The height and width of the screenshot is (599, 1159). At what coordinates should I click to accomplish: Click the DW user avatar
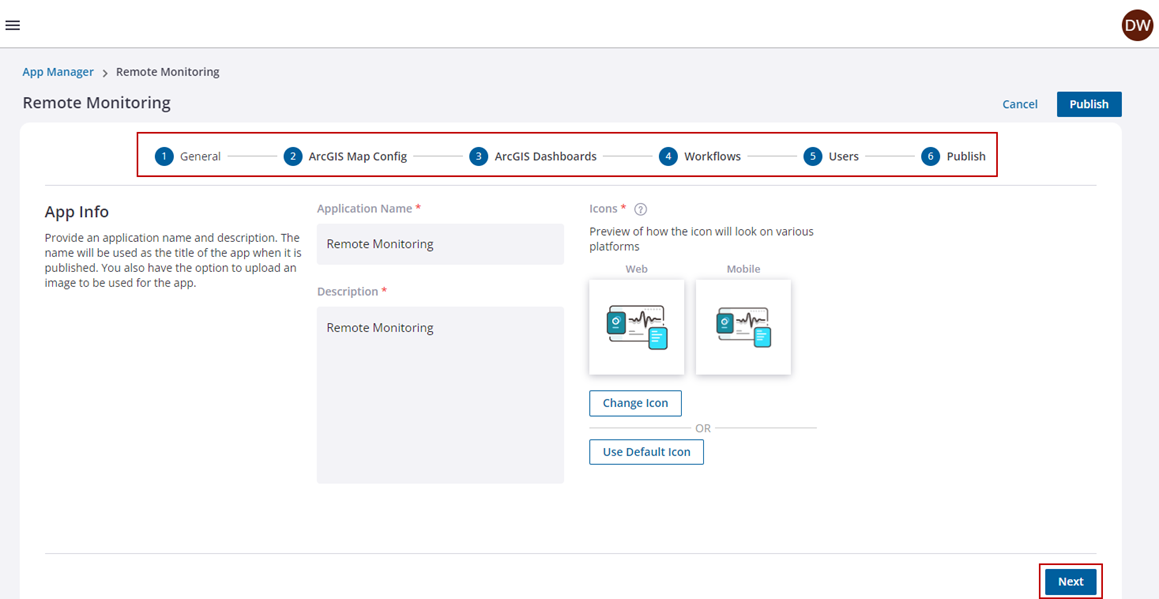click(1137, 25)
